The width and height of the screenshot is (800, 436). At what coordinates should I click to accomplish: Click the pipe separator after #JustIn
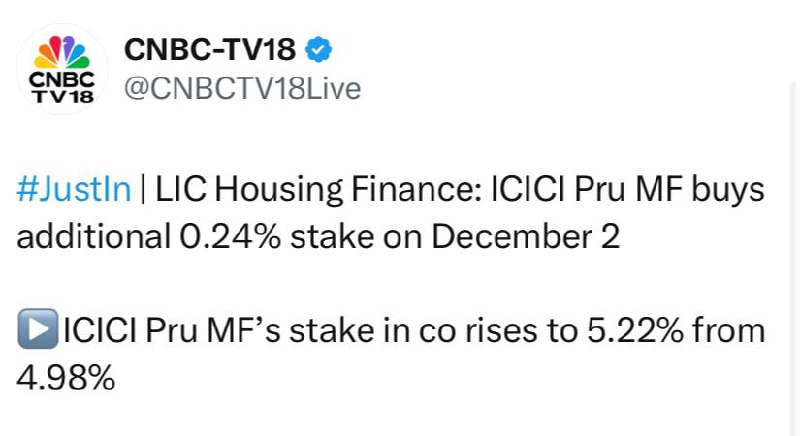pyautogui.click(x=145, y=190)
